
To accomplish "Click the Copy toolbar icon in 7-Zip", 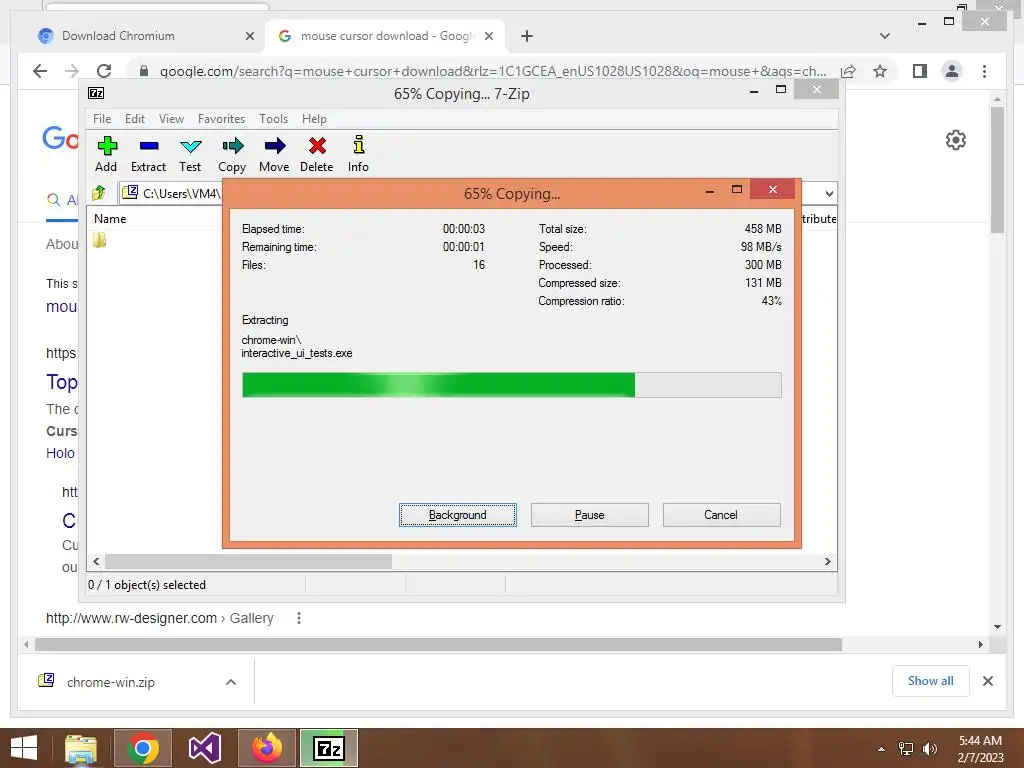I will pyautogui.click(x=232, y=146).
